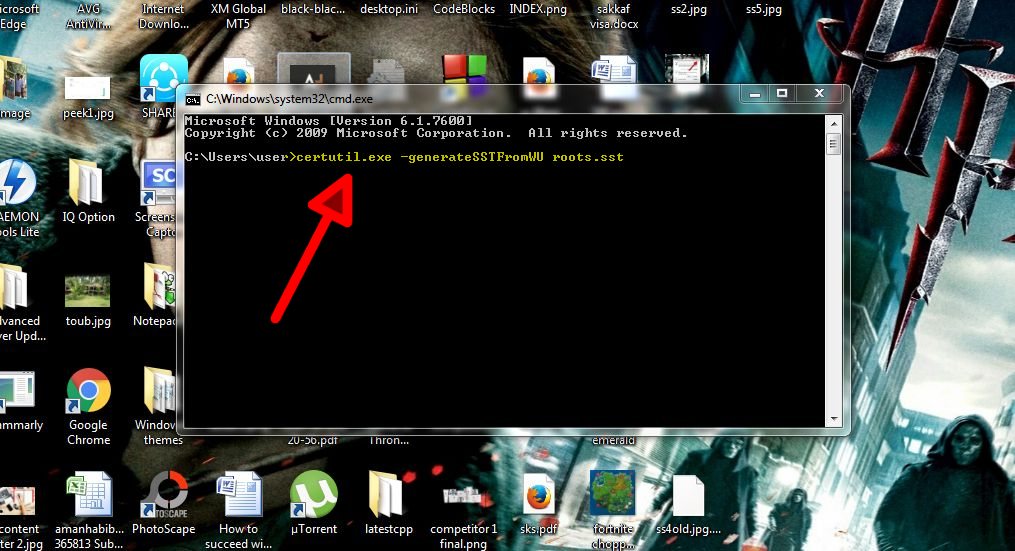Click the cmd.exe window title text

point(289,99)
